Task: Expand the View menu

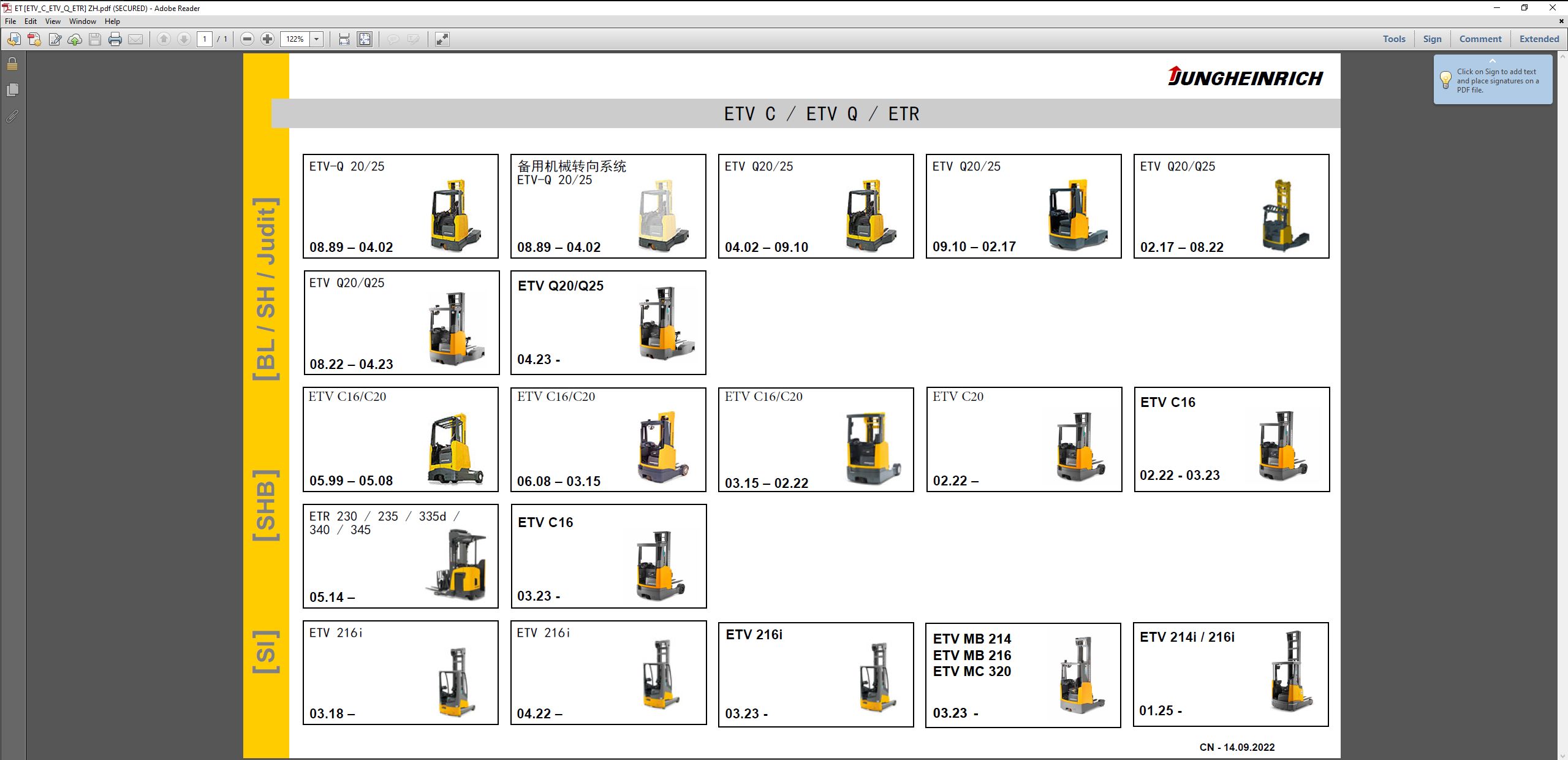Action: click(x=53, y=21)
